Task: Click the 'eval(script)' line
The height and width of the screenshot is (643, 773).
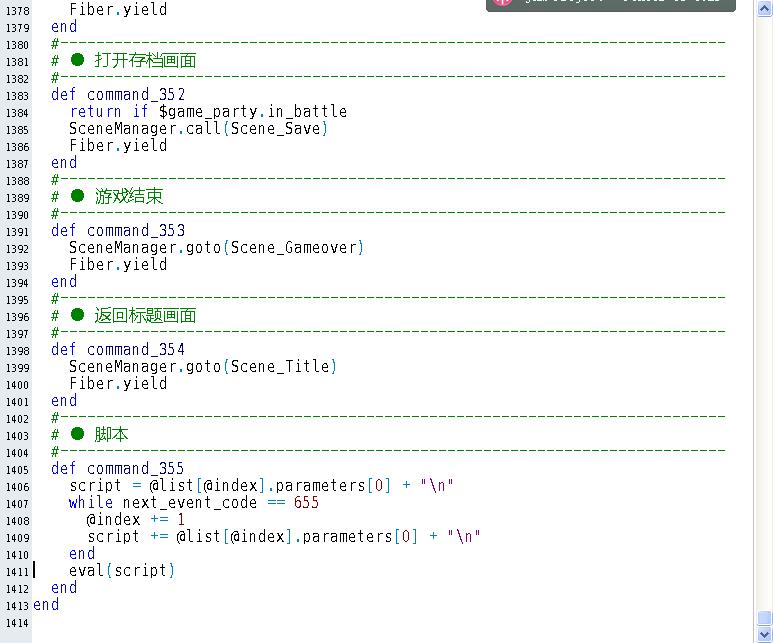Action: pos(122,571)
